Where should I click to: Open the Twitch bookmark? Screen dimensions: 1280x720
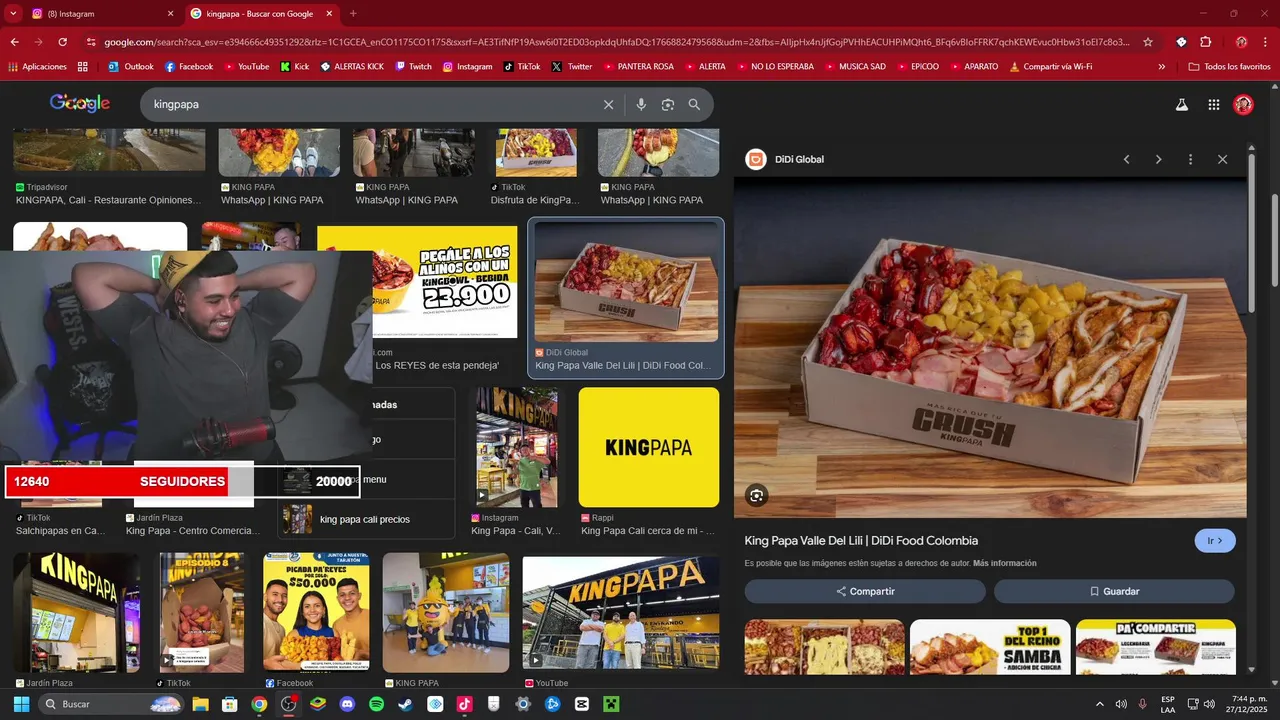point(414,67)
